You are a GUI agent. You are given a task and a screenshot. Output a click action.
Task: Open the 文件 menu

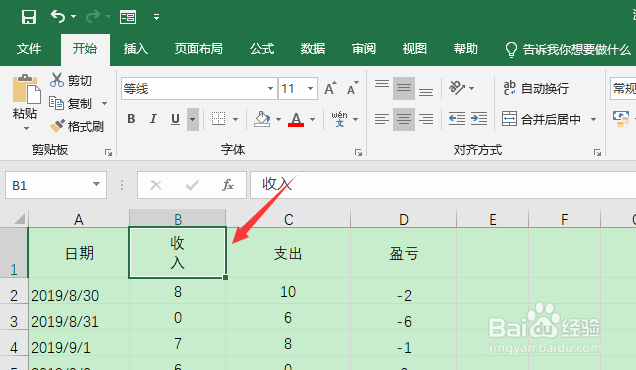coord(29,49)
